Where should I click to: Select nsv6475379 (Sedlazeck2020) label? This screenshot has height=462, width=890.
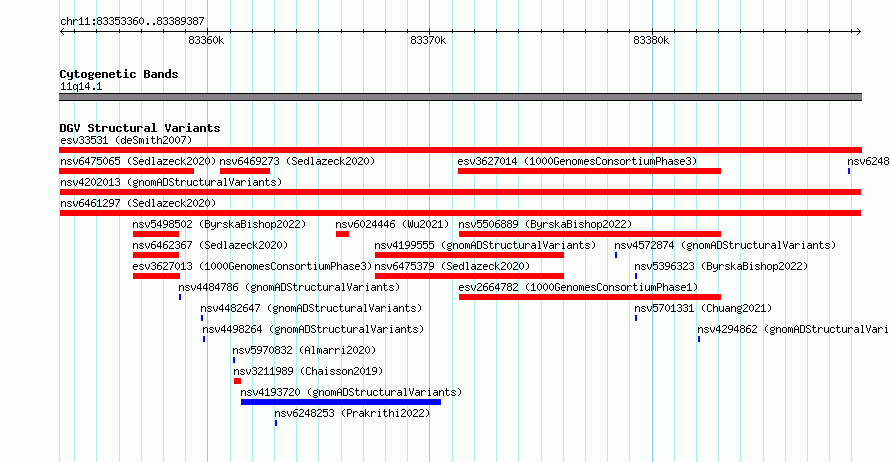(x=452, y=266)
